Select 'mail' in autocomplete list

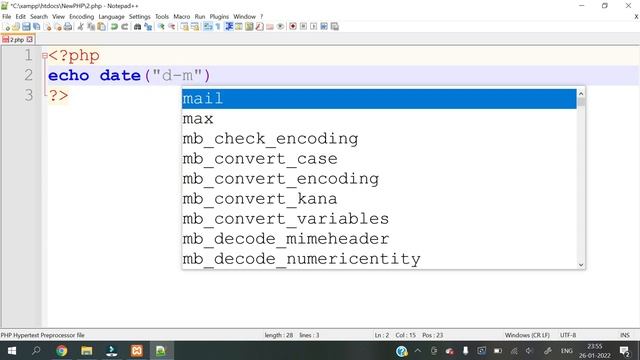coord(379,99)
